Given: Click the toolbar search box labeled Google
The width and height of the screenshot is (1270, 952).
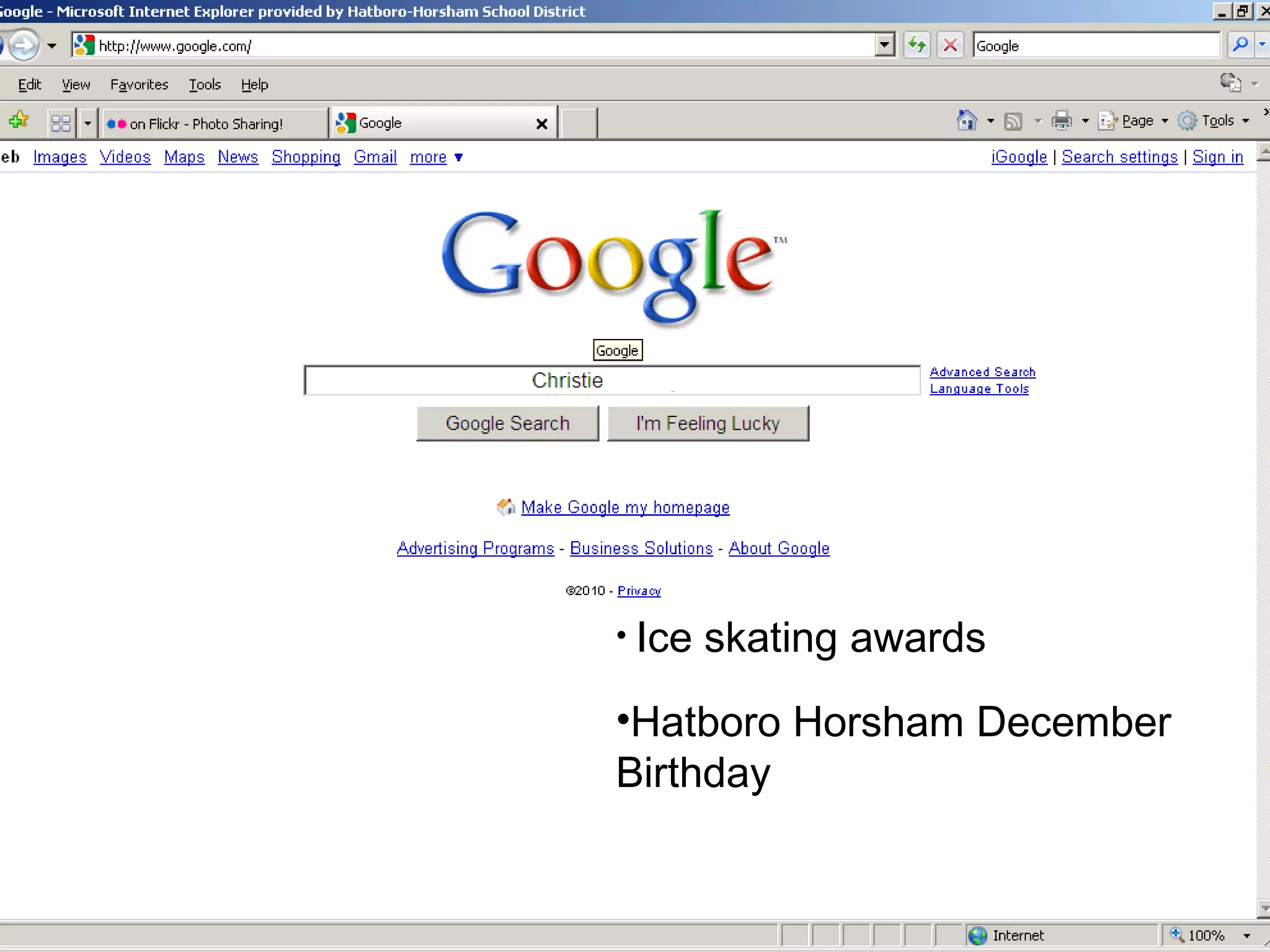Looking at the screenshot, I should 1096,46.
